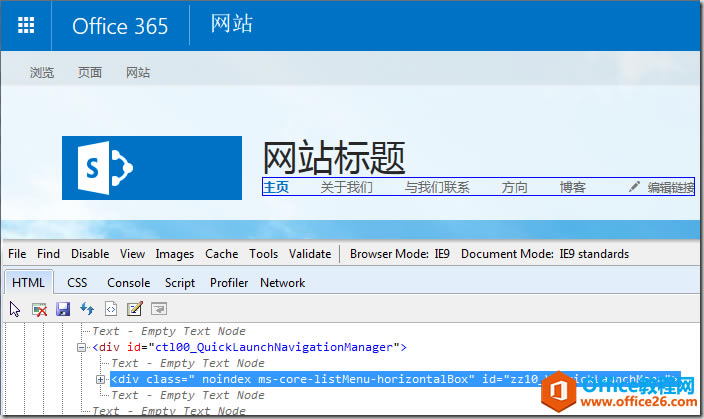Open the Images menu

174,254
